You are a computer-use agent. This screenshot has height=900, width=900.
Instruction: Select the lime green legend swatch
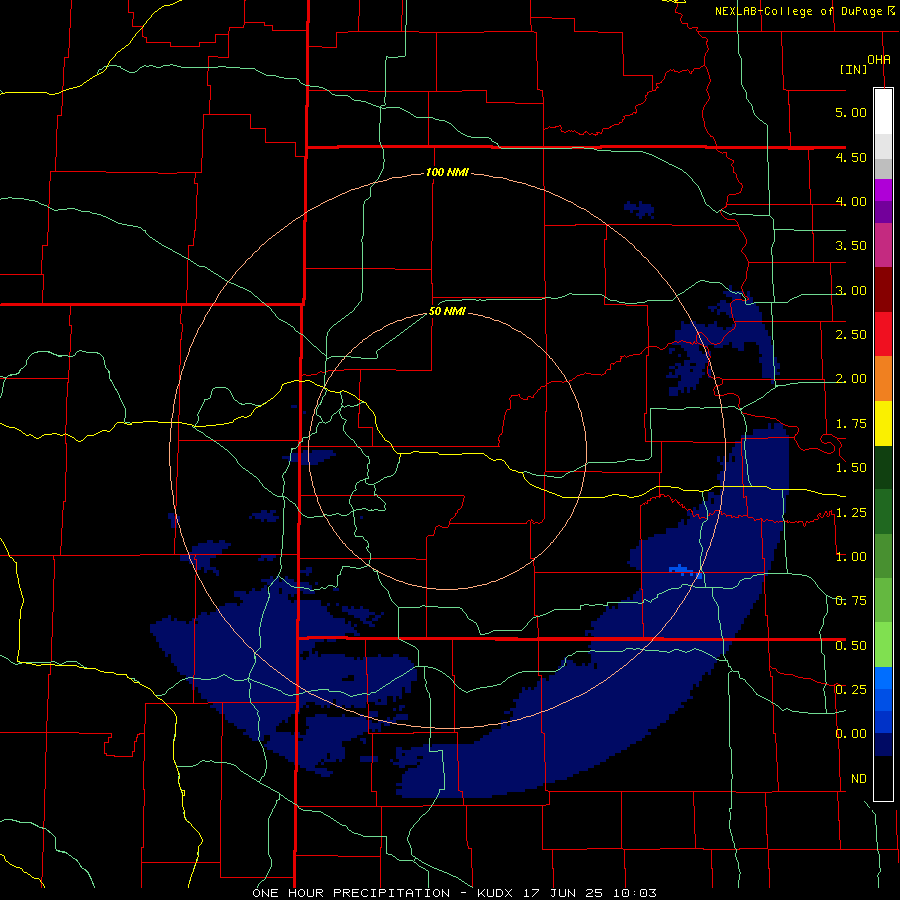(883, 644)
